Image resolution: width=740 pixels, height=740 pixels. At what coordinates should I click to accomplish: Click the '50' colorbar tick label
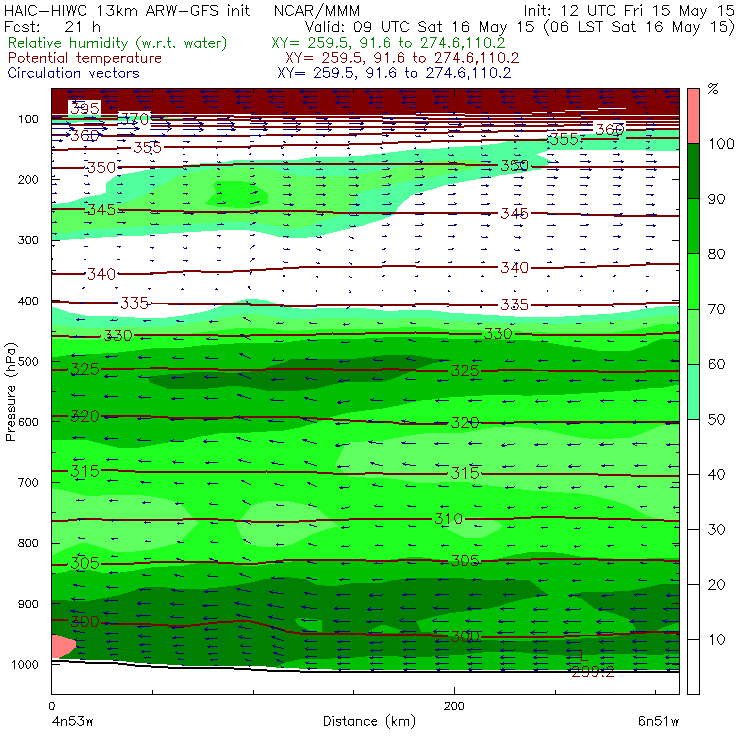click(x=716, y=420)
